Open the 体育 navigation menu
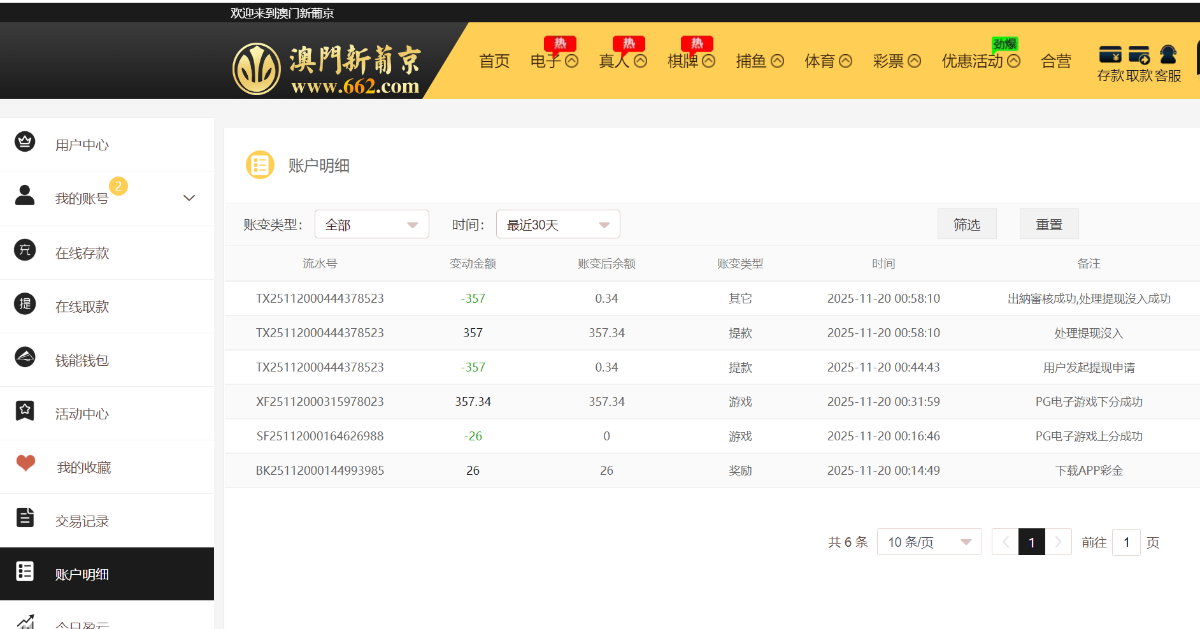 [x=828, y=61]
